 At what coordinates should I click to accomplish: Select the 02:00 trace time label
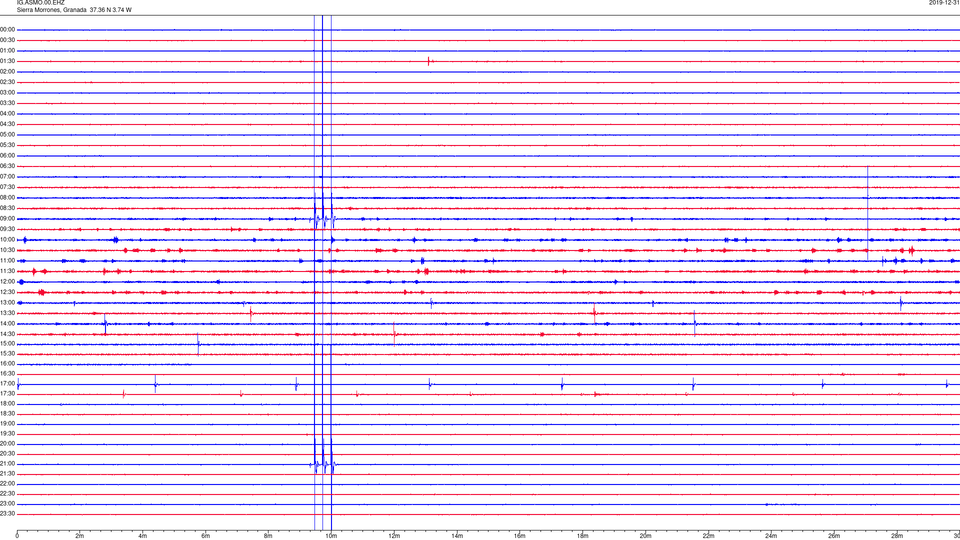point(7,71)
